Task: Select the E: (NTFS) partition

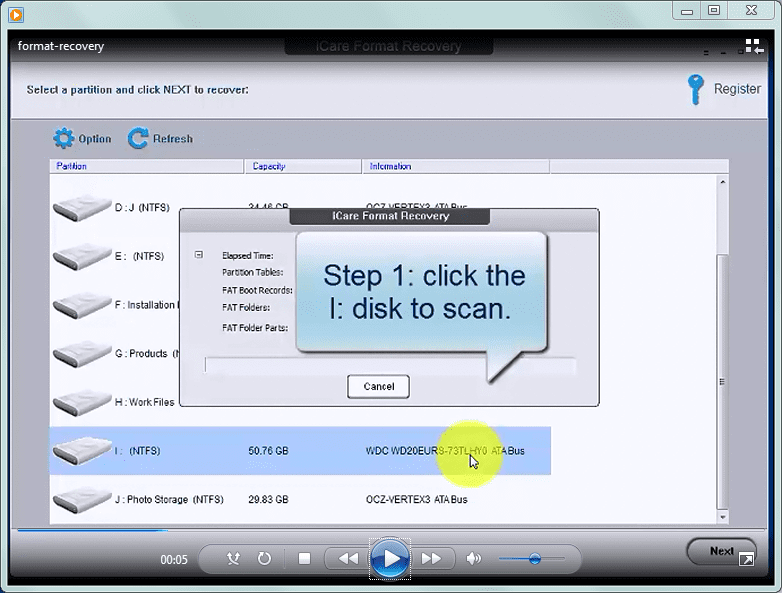Action: pos(140,256)
